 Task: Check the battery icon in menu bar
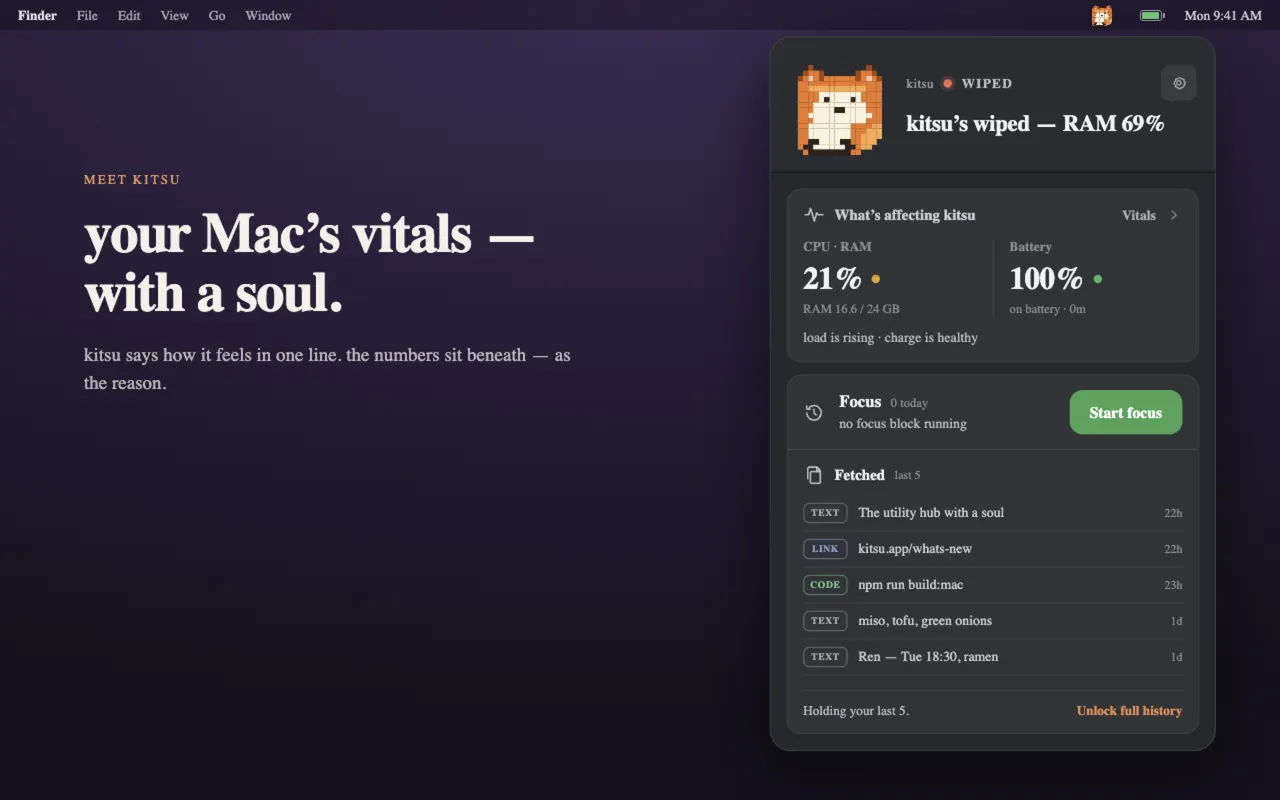tap(1152, 15)
